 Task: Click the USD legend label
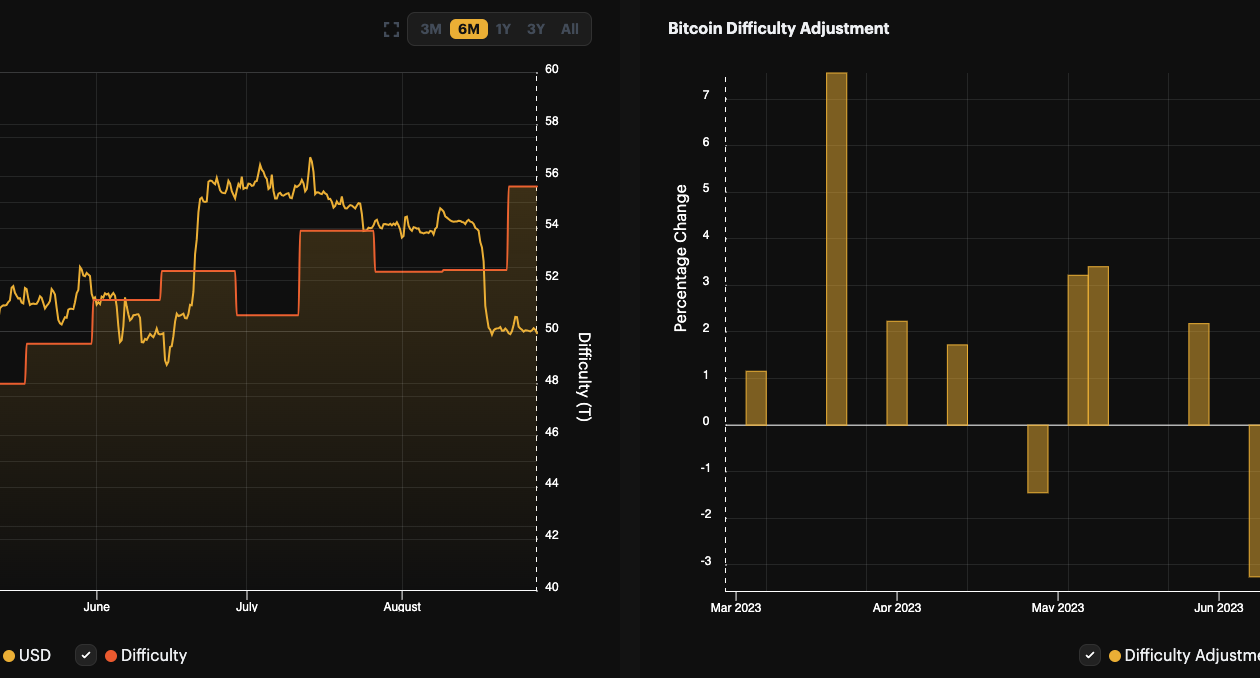tap(35, 656)
